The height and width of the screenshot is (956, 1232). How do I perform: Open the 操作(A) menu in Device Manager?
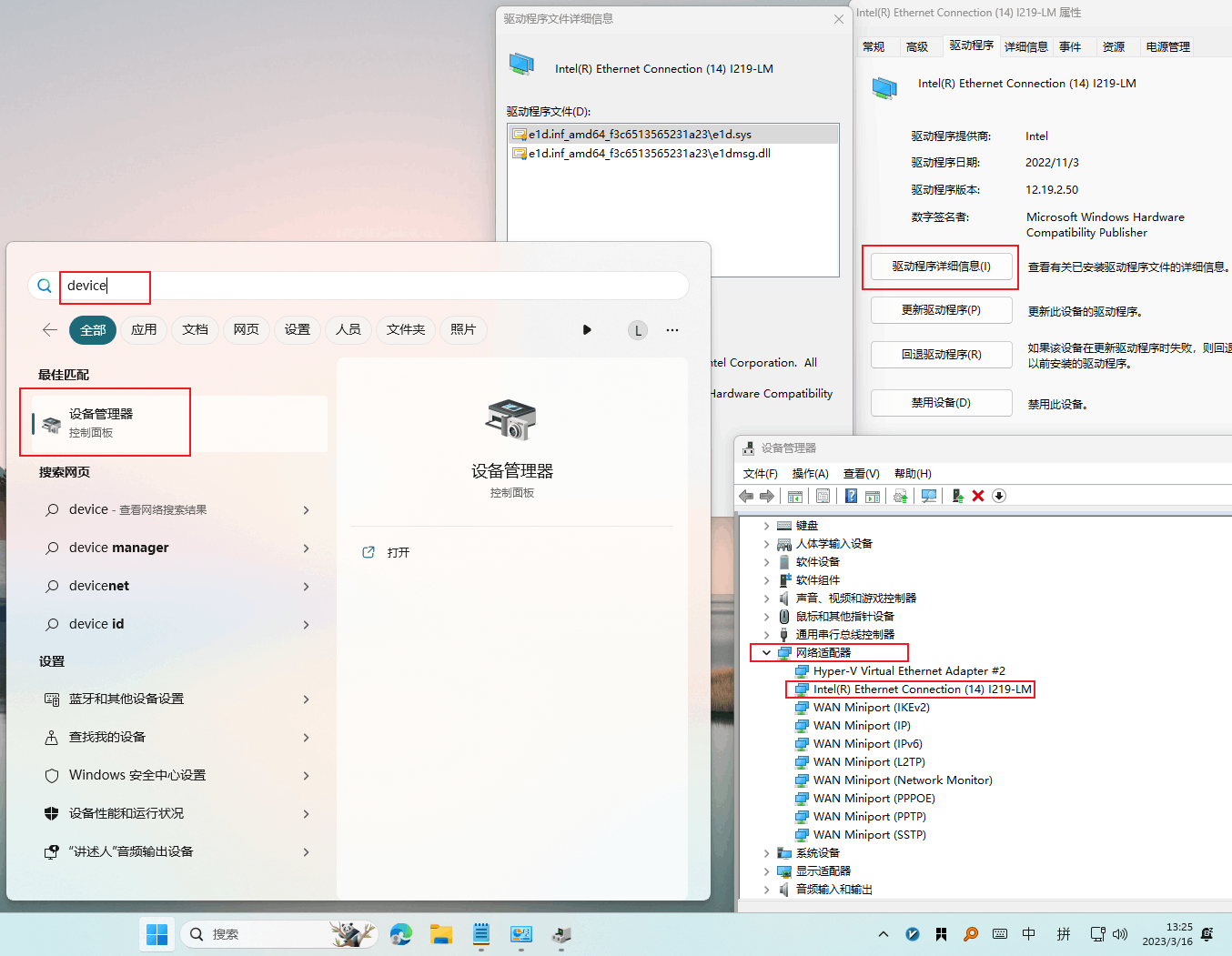[811, 474]
